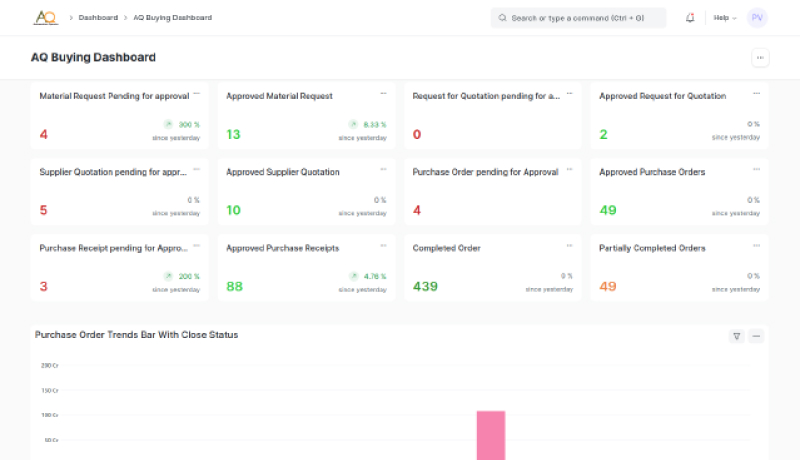Open Supplier Quotation pending for approval card
Screen dimensions: 800x460
(119, 191)
